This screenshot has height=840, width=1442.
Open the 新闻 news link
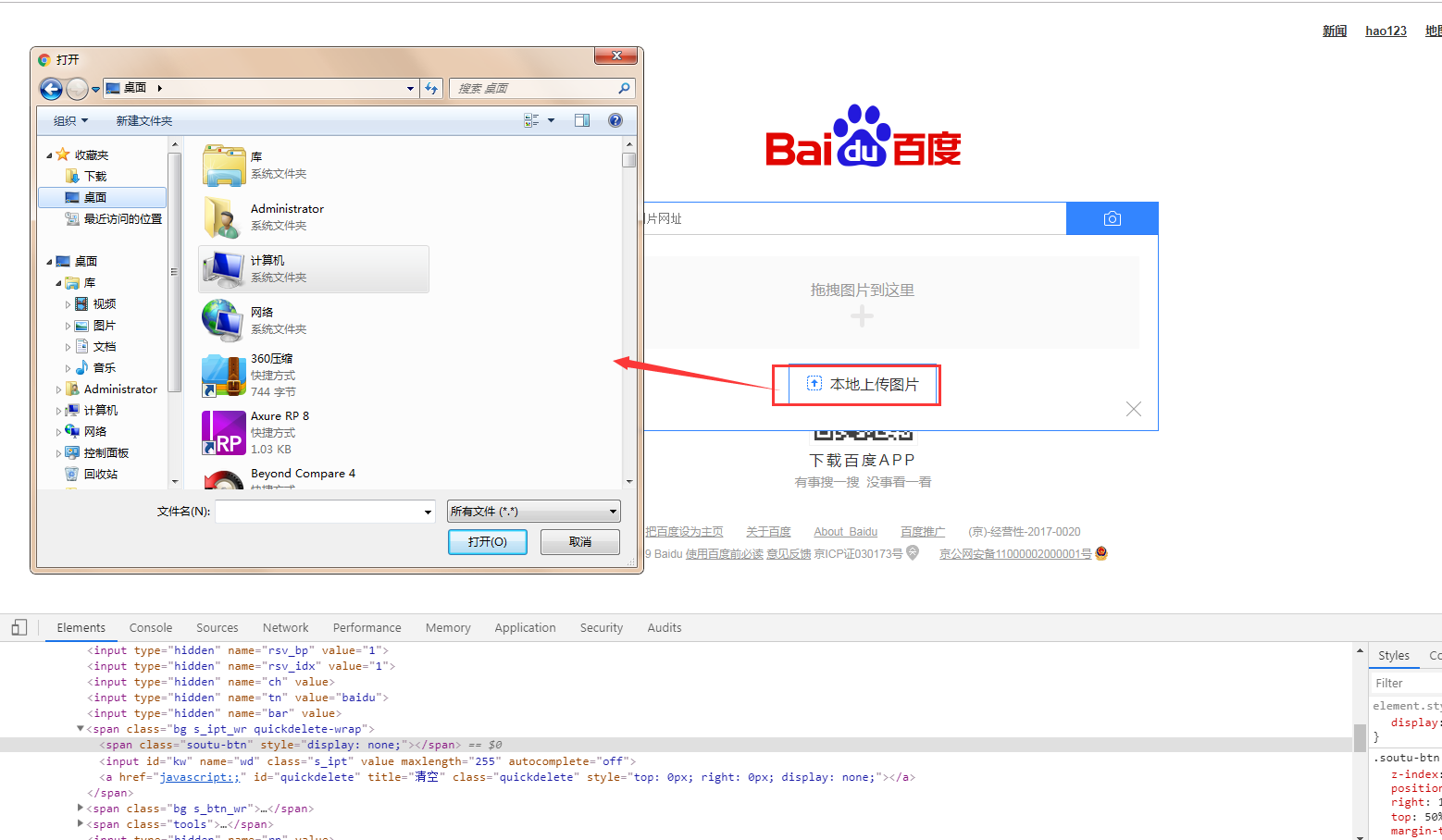1335,31
